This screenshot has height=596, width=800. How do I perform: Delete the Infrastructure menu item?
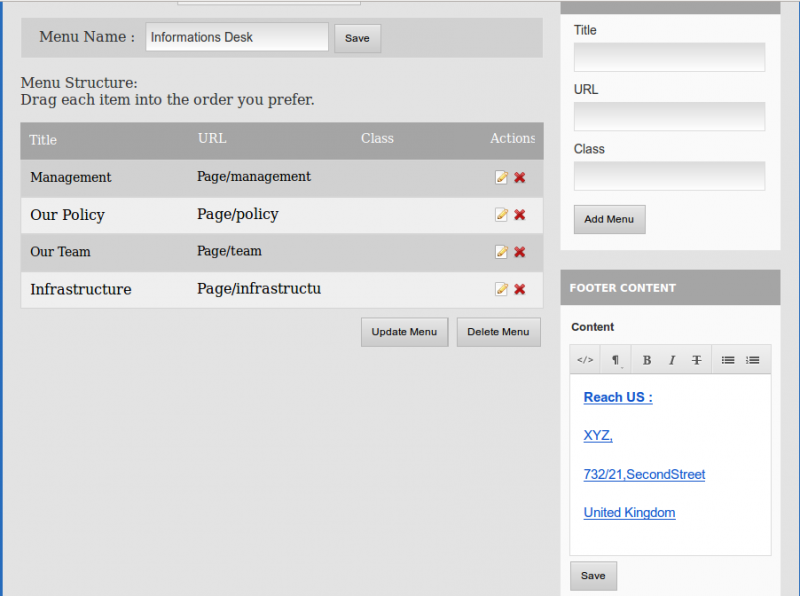pyautogui.click(x=520, y=289)
